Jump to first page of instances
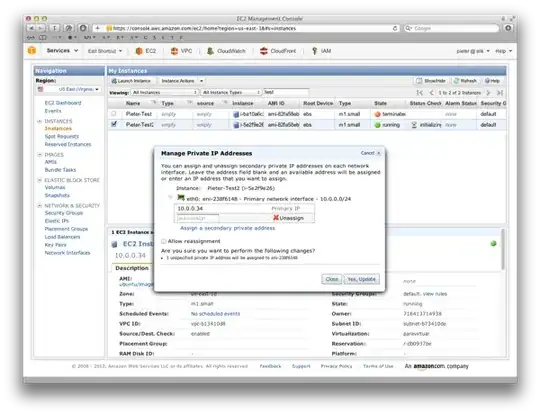540x415 pixels. pos(419,93)
